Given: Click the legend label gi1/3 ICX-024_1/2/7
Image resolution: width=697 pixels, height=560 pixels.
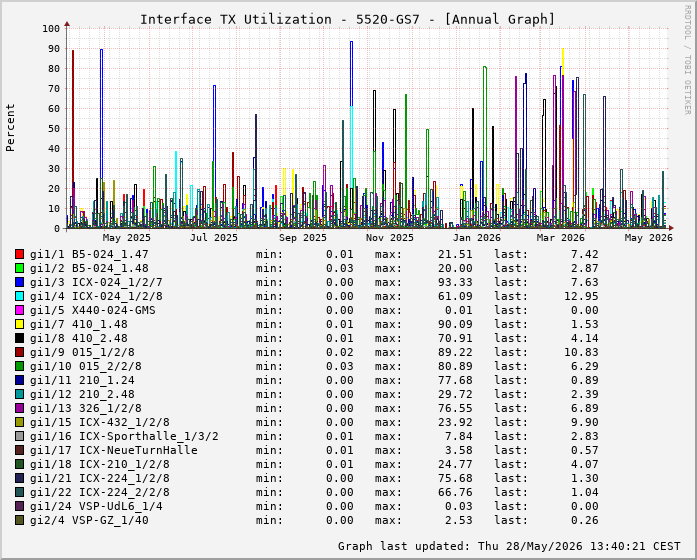Looking at the screenshot, I should [x=96, y=282].
